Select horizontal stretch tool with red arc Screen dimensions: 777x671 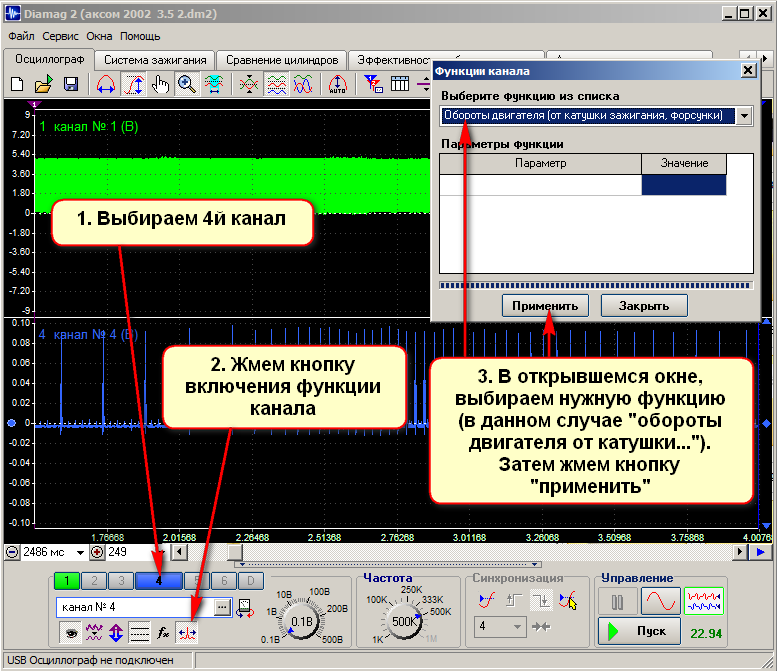click(106, 84)
